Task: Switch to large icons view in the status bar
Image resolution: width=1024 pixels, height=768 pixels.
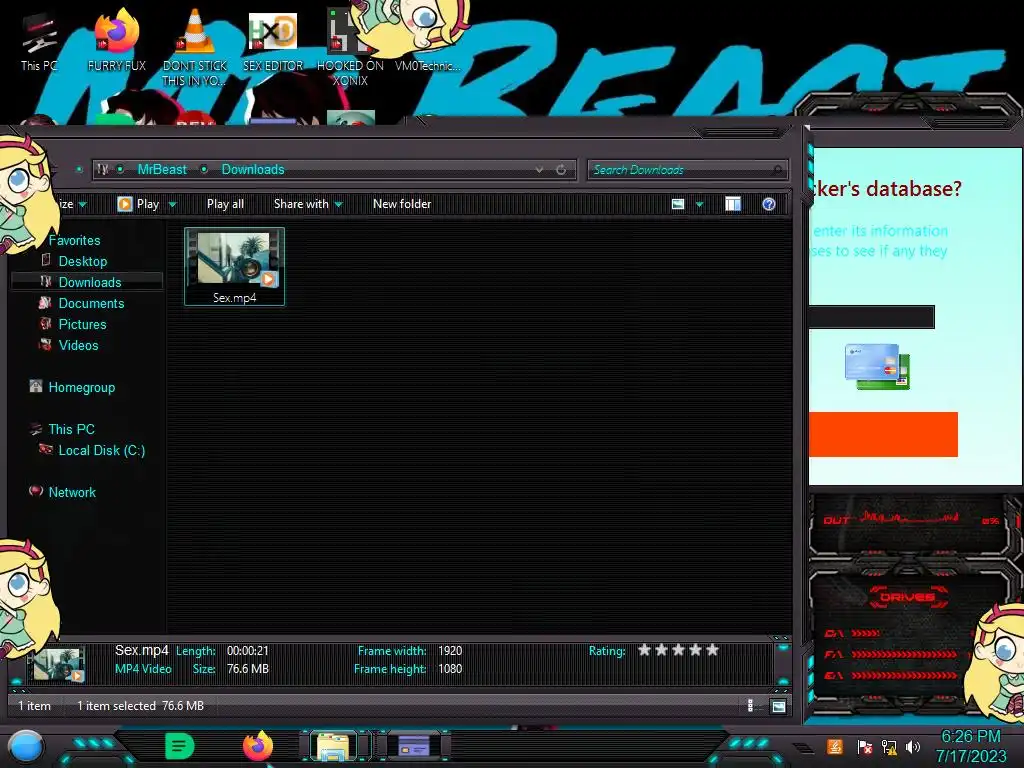Action: point(778,706)
